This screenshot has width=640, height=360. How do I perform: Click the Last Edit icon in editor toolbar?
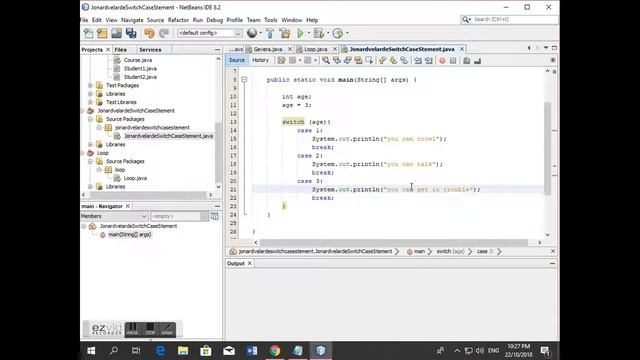tap(281, 60)
